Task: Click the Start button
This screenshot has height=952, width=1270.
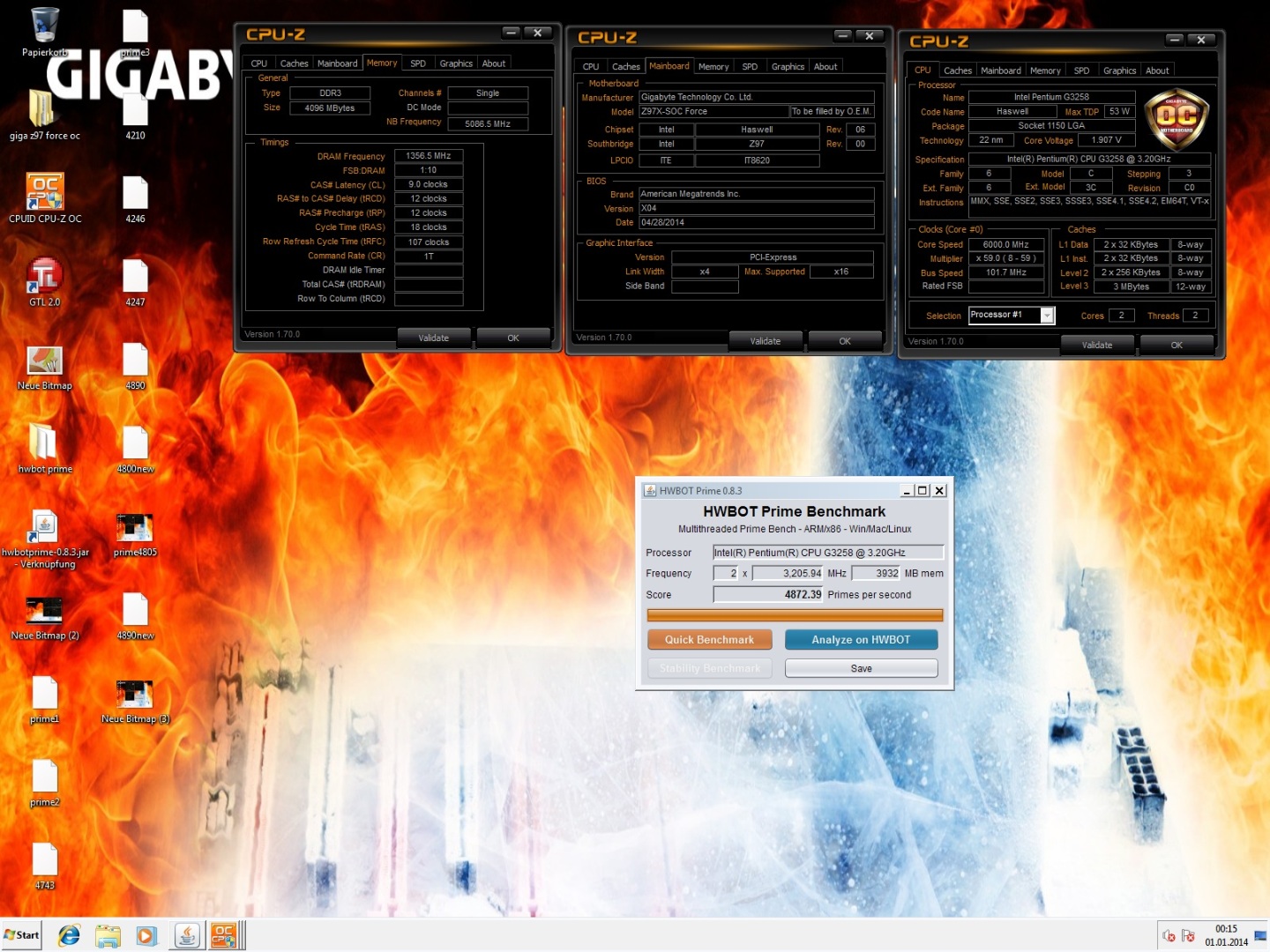Action: coord(22,935)
